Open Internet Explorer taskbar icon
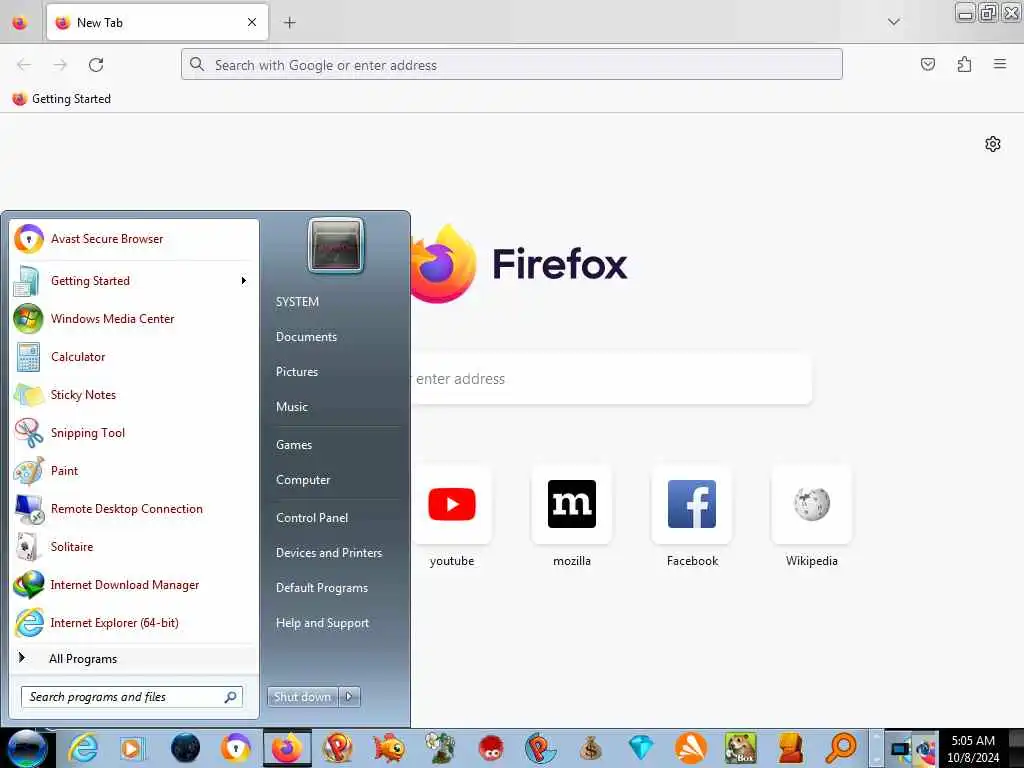 point(84,748)
